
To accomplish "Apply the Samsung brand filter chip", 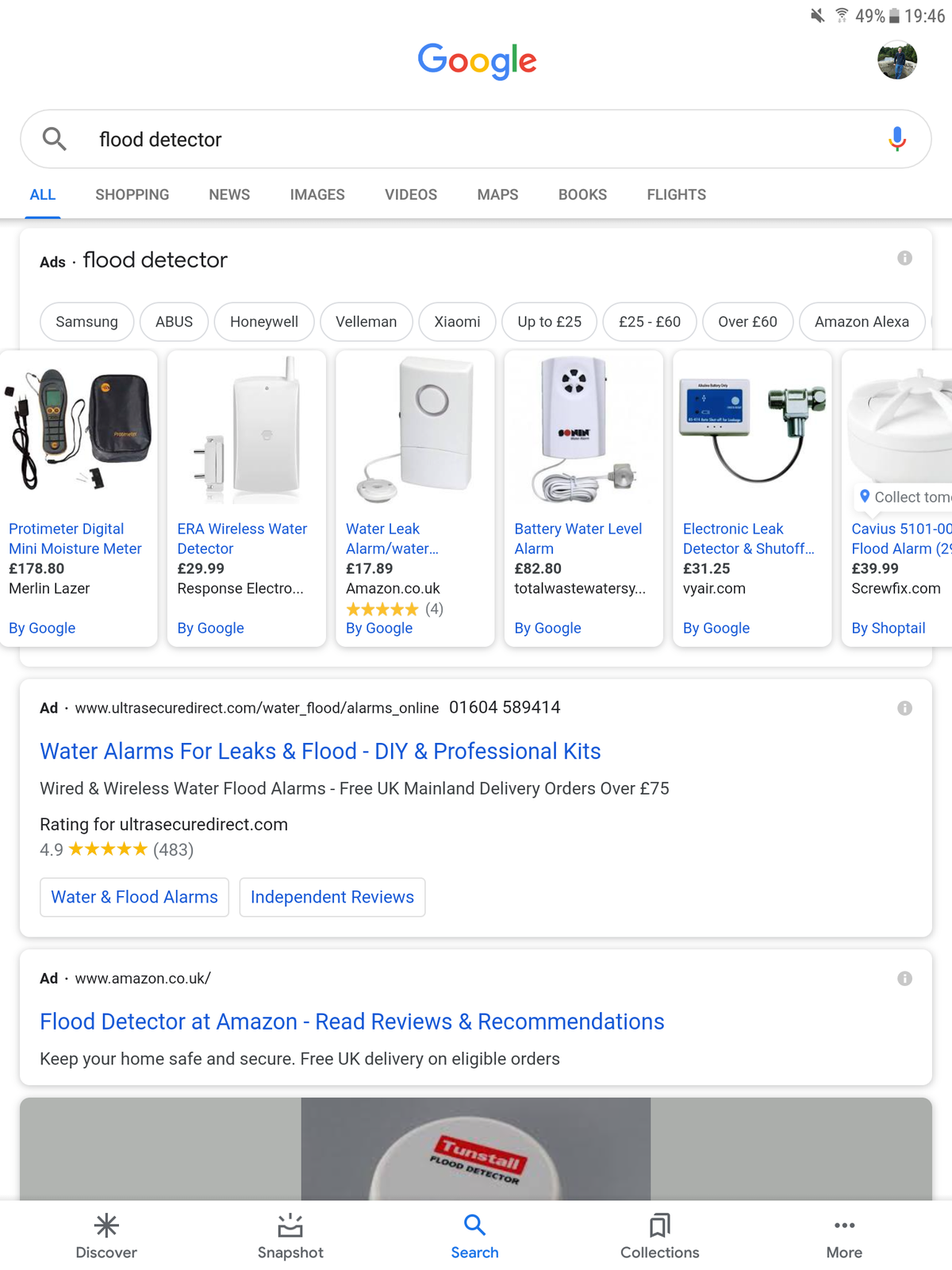I will tap(86, 321).
